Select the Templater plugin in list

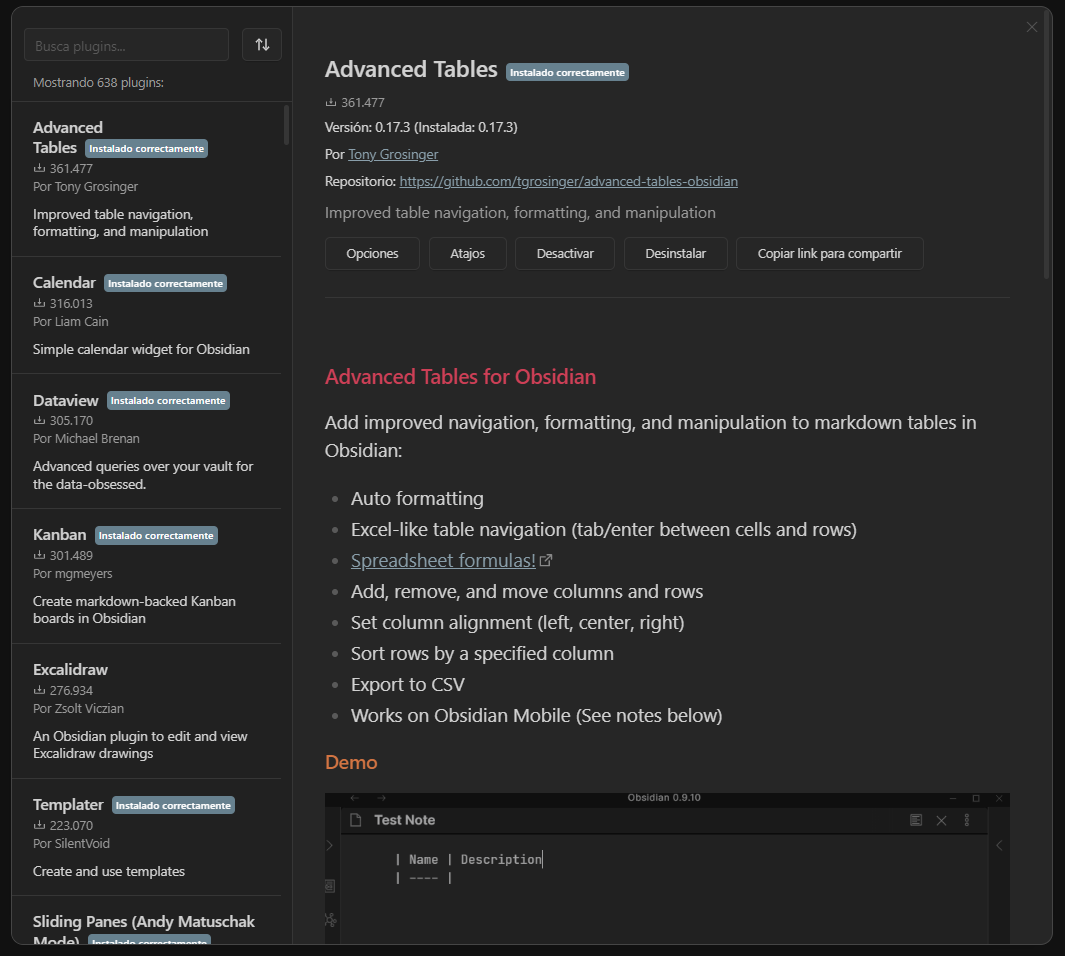147,837
